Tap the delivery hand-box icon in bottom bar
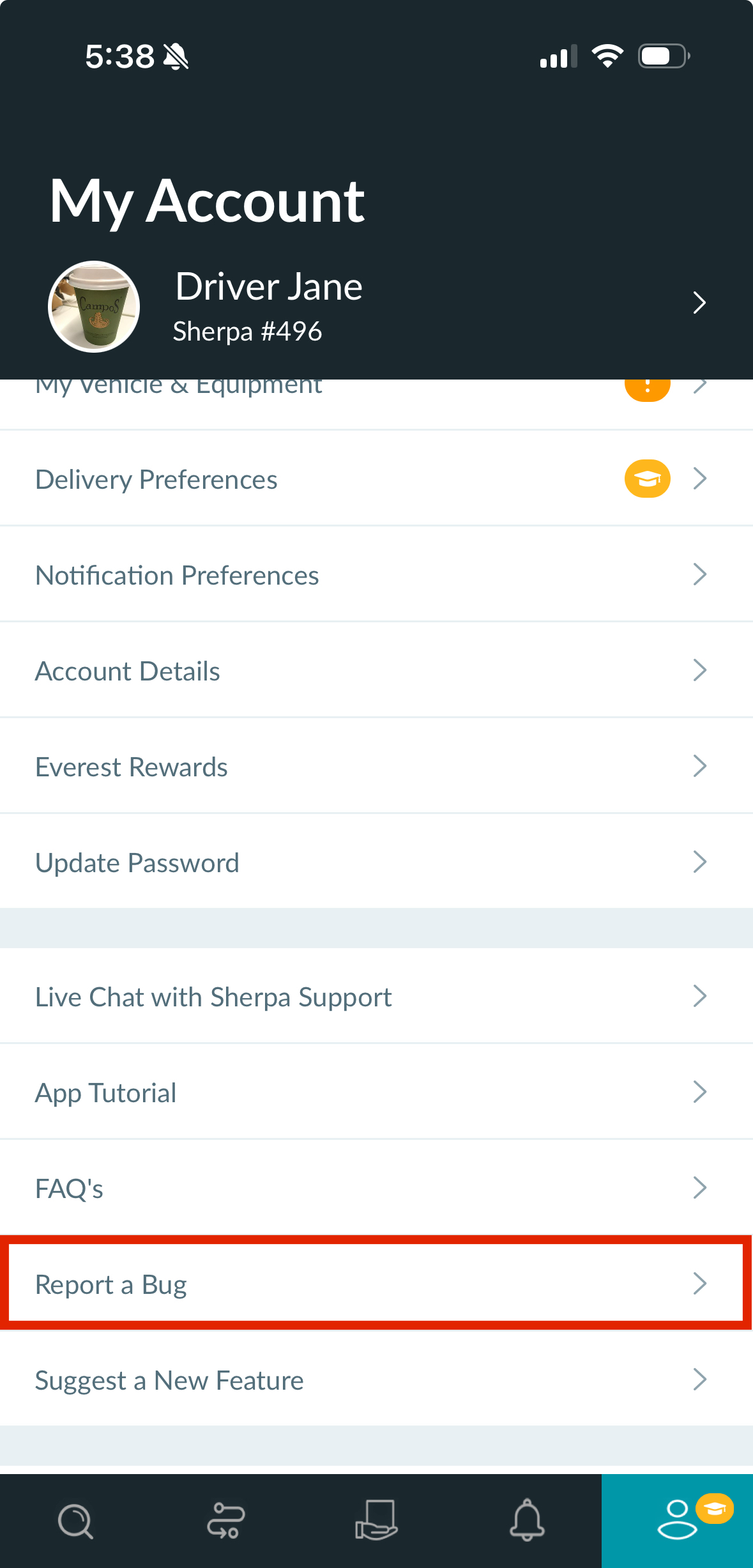 coord(376,1521)
